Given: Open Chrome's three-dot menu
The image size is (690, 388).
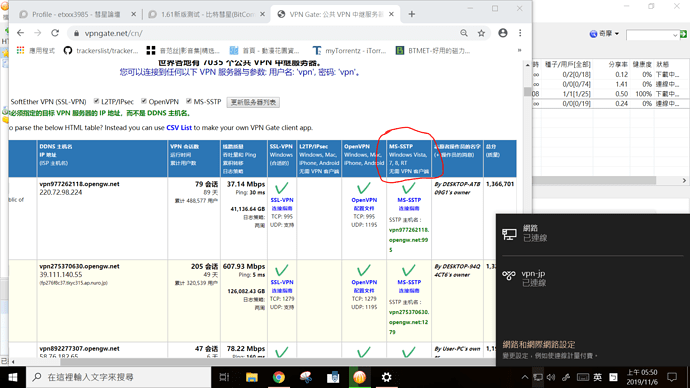Looking at the screenshot, I should [520, 33].
